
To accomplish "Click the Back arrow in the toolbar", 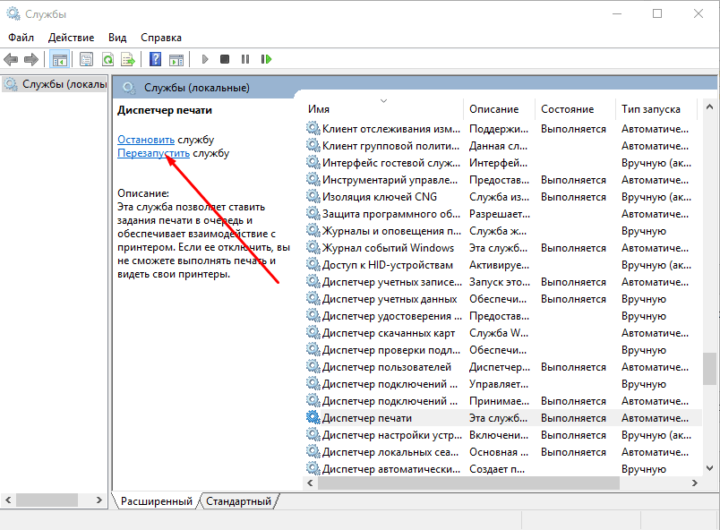I will click(13, 60).
